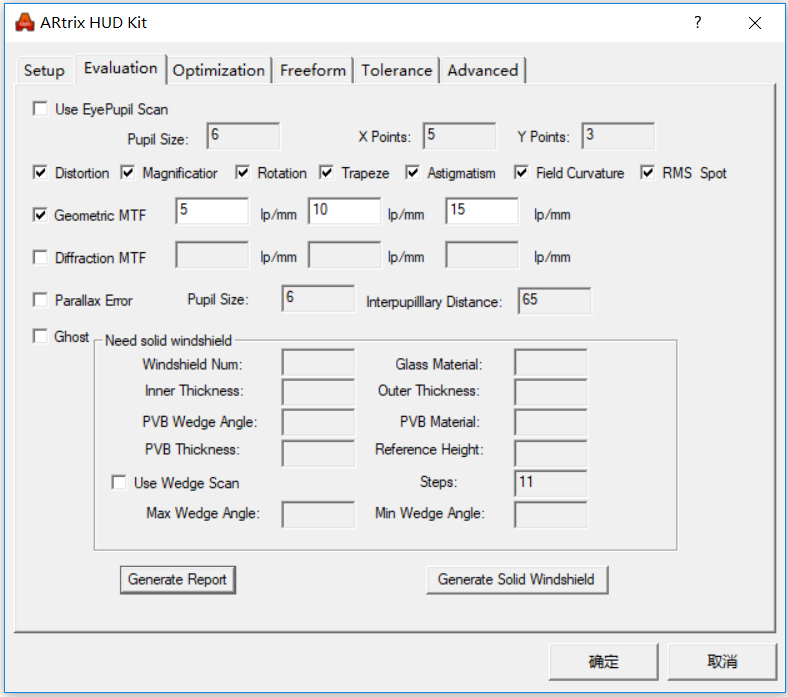The image size is (788, 697).
Task: Click the Max Wedge Angle field
Action: 318,515
